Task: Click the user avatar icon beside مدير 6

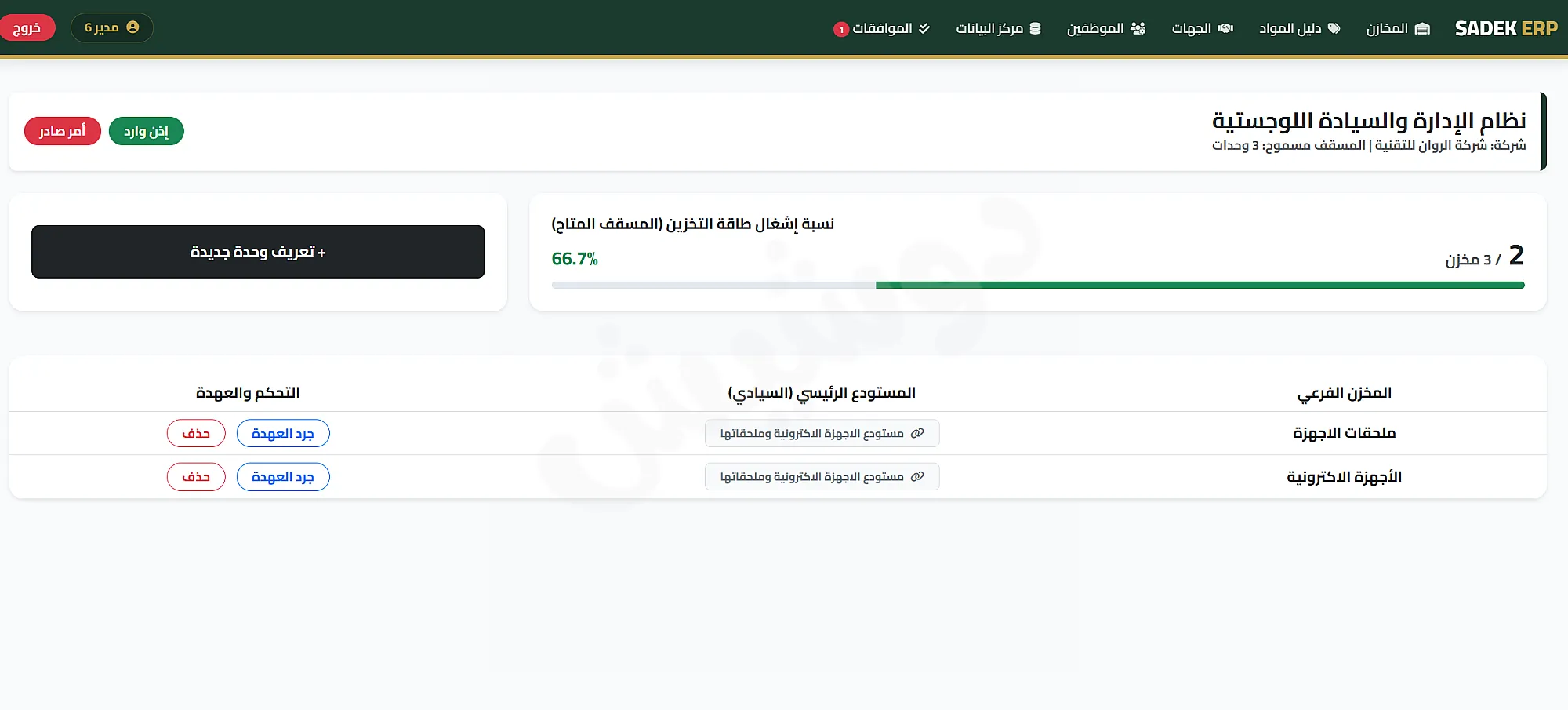Action: (x=132, y=27)
